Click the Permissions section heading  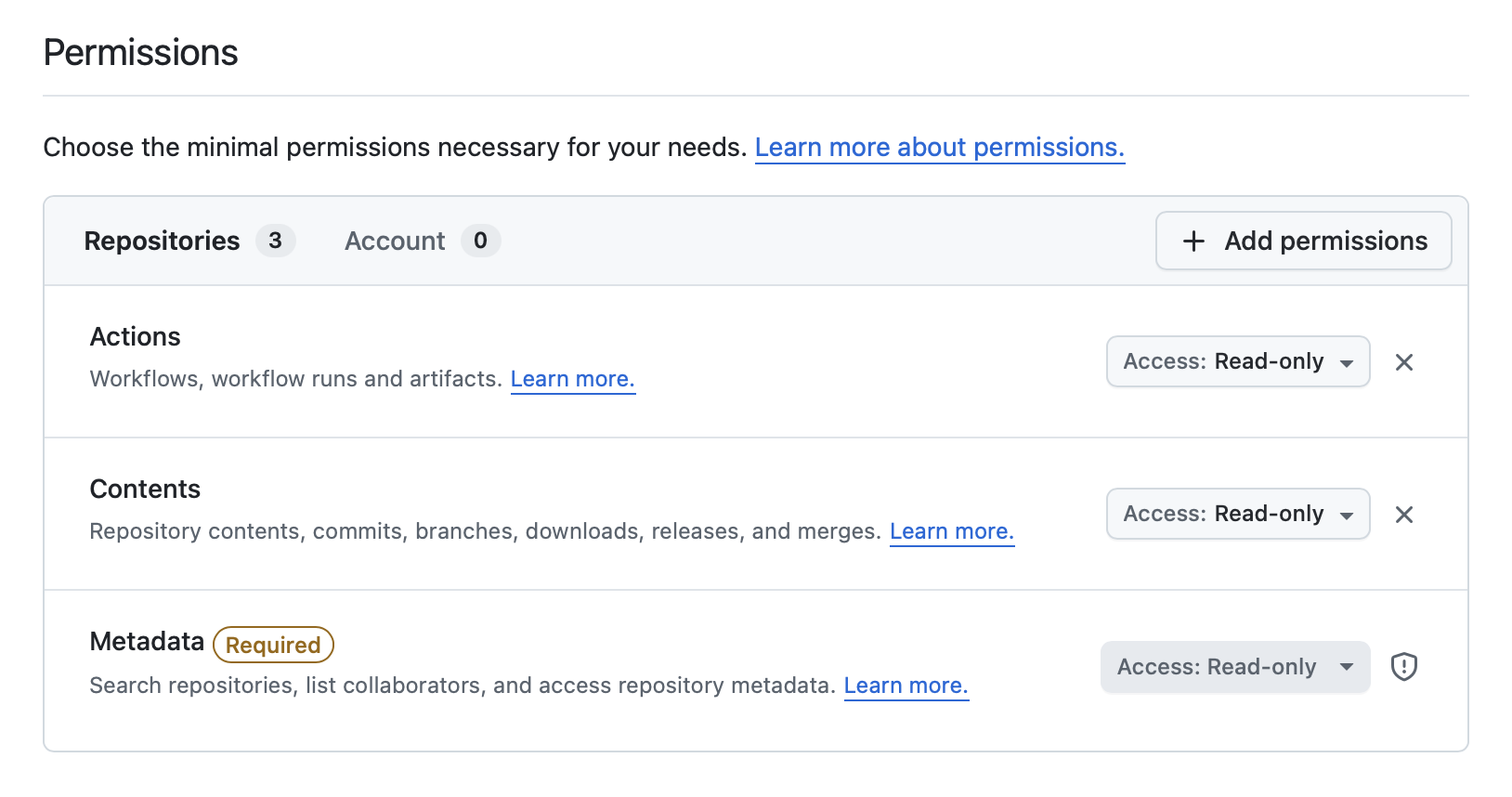pyautogui.click(x=141, y=53)
